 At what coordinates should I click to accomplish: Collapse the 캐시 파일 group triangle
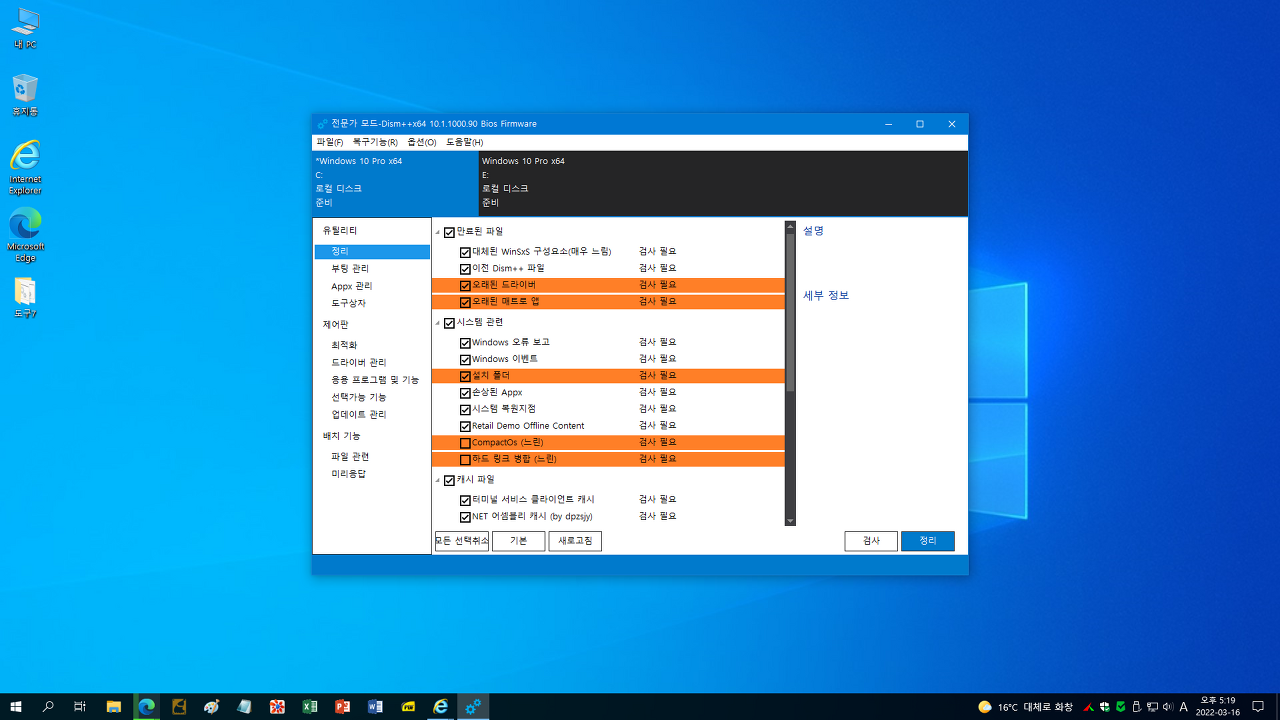coord(438,480)
